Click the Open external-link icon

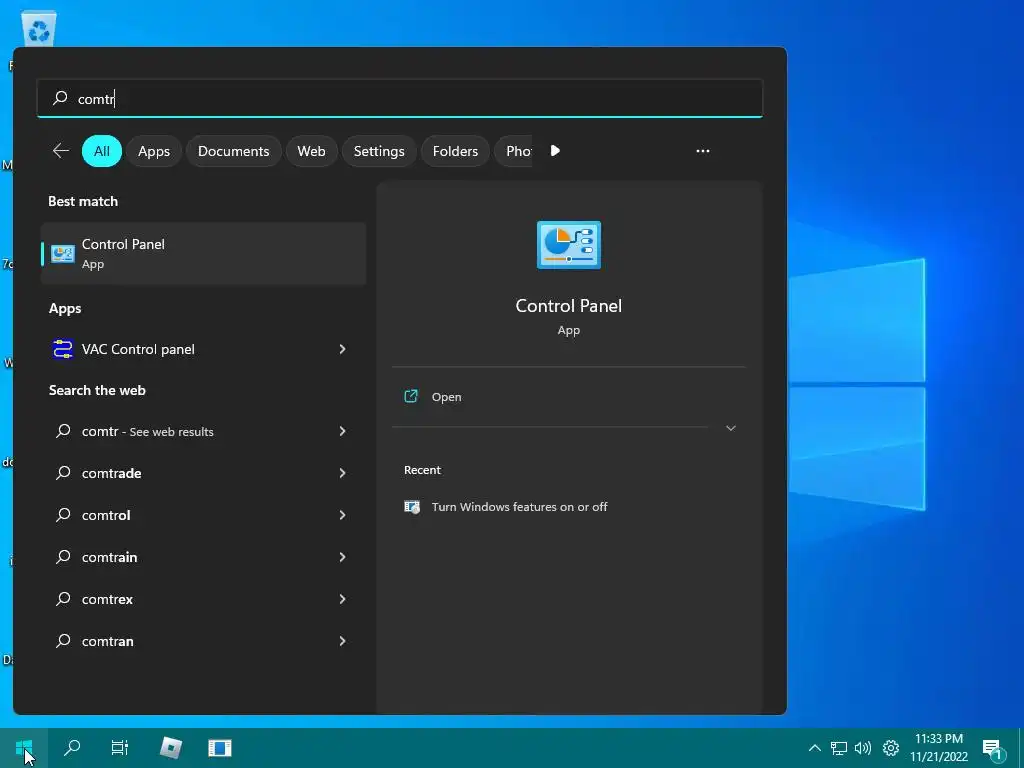click(411, 396)
